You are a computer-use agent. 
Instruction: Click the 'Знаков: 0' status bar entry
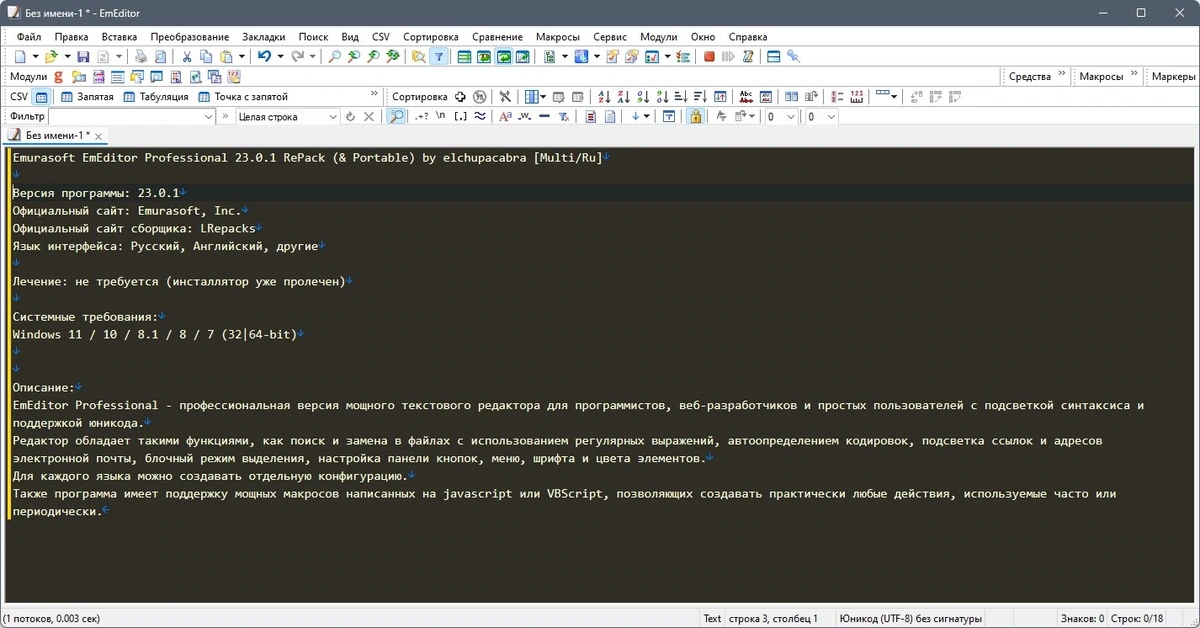tap(1083, 619)
